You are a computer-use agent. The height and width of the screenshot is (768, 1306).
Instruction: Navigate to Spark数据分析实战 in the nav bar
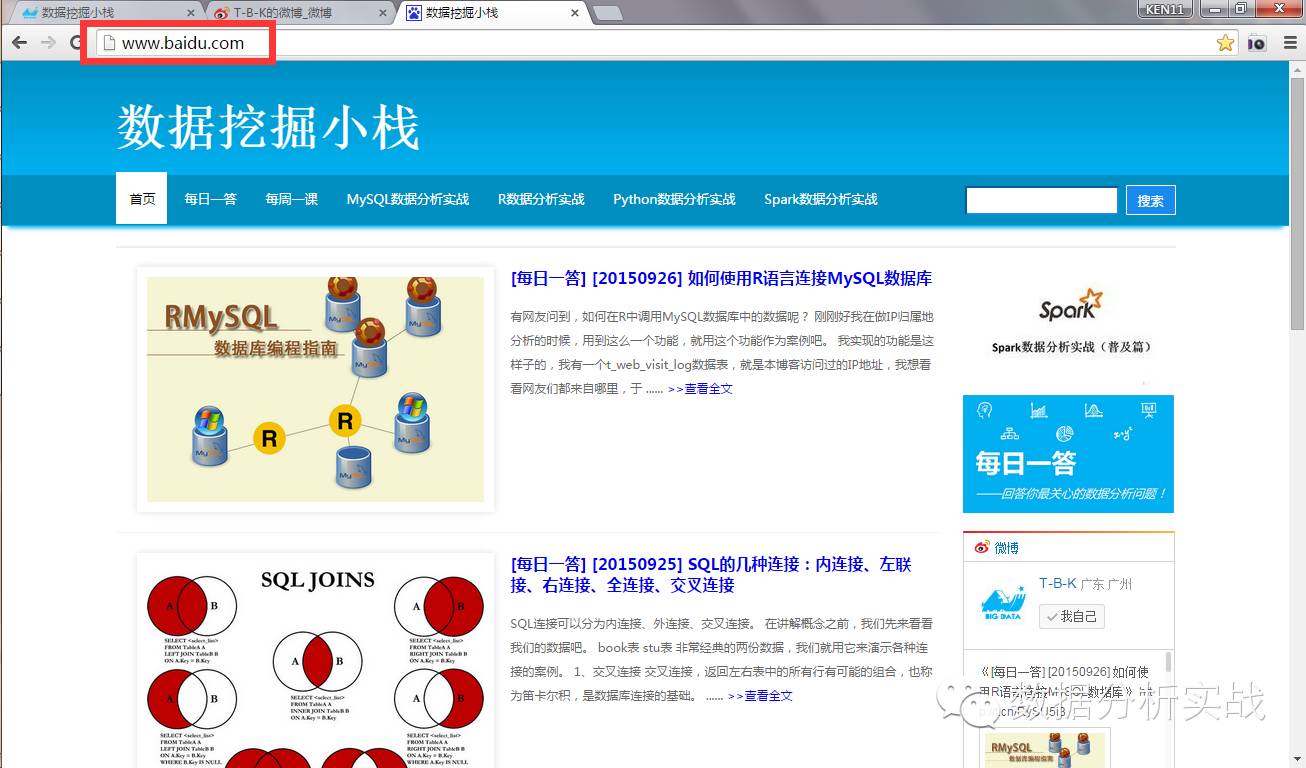821,199
